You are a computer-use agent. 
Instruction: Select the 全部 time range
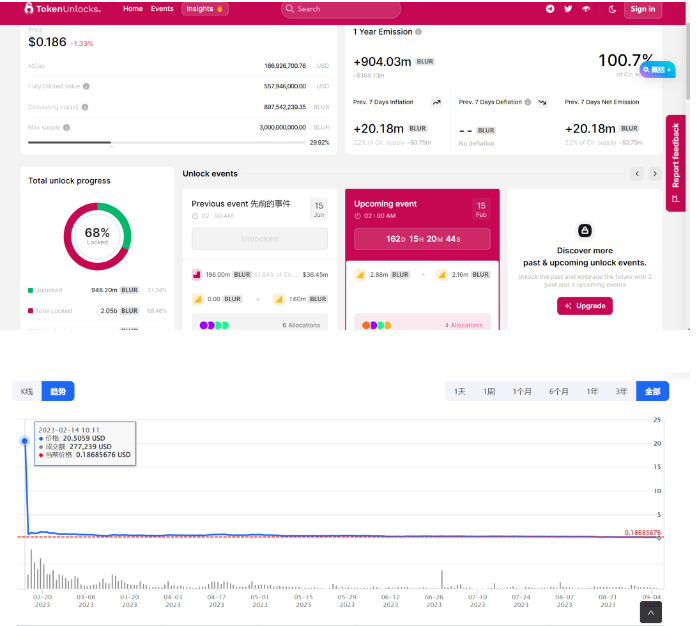652,391
